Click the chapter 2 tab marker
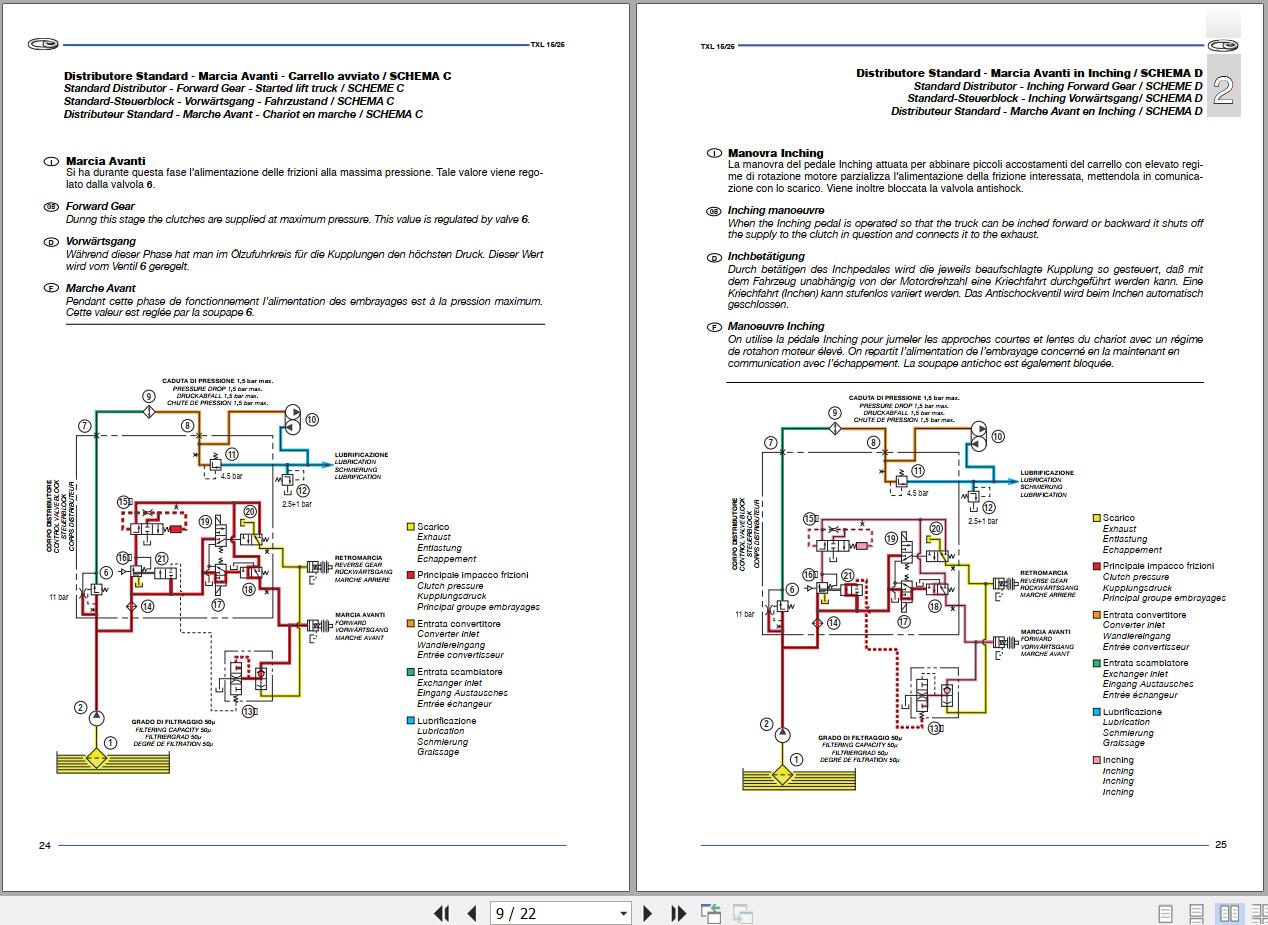1268x925 pixels. tap(1223, 92)
